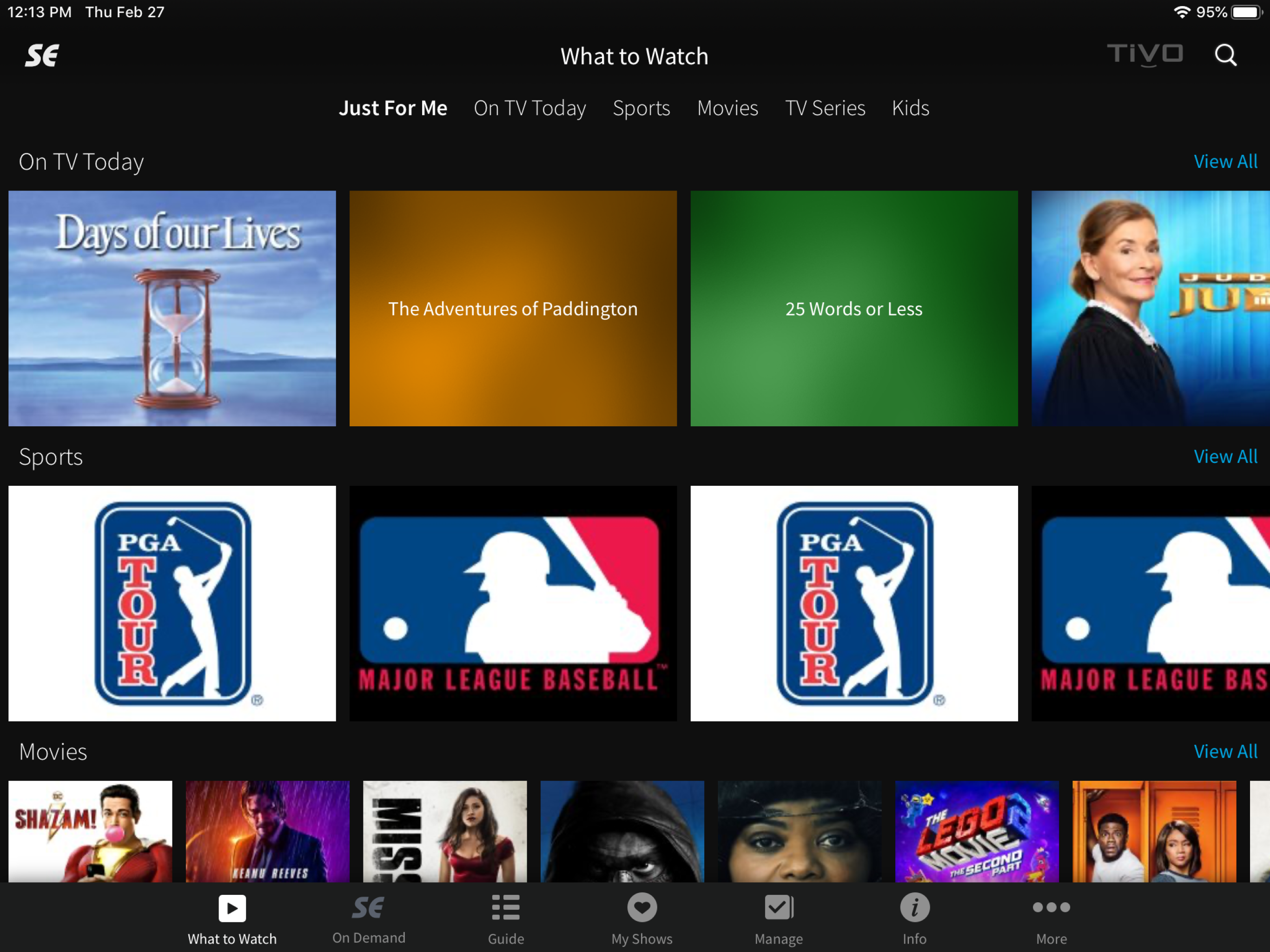This screenshot has width=1270, height=952.
Task: Tap the 12:13 PM clock in status bar
Action: pyautogui.click(x=40, y=12)
